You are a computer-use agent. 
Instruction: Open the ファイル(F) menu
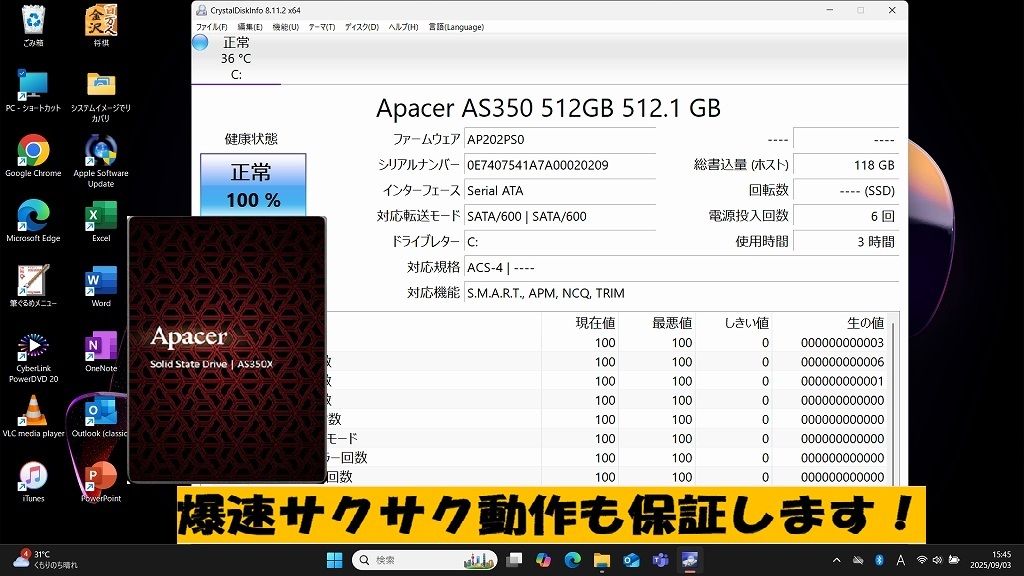click(212, 27)
